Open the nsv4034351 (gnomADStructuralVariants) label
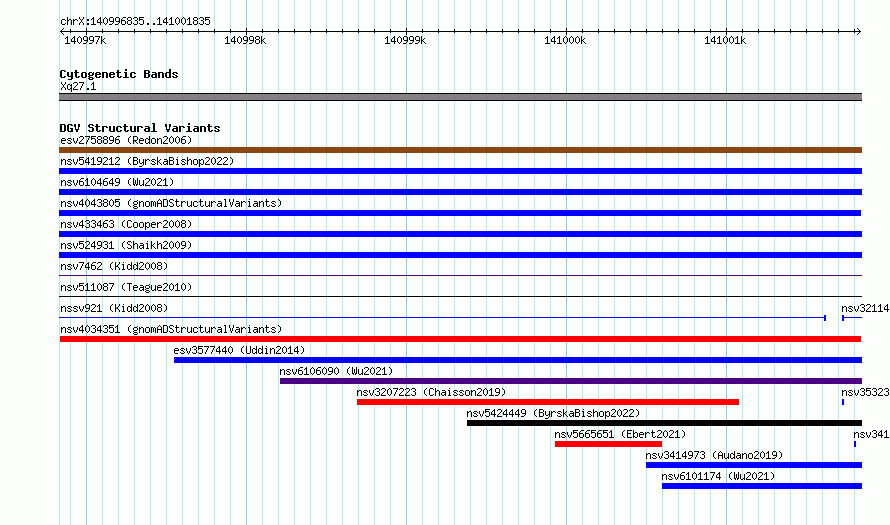Image resolution: width=890 pixels, height=525 pixels. [171, 329]
